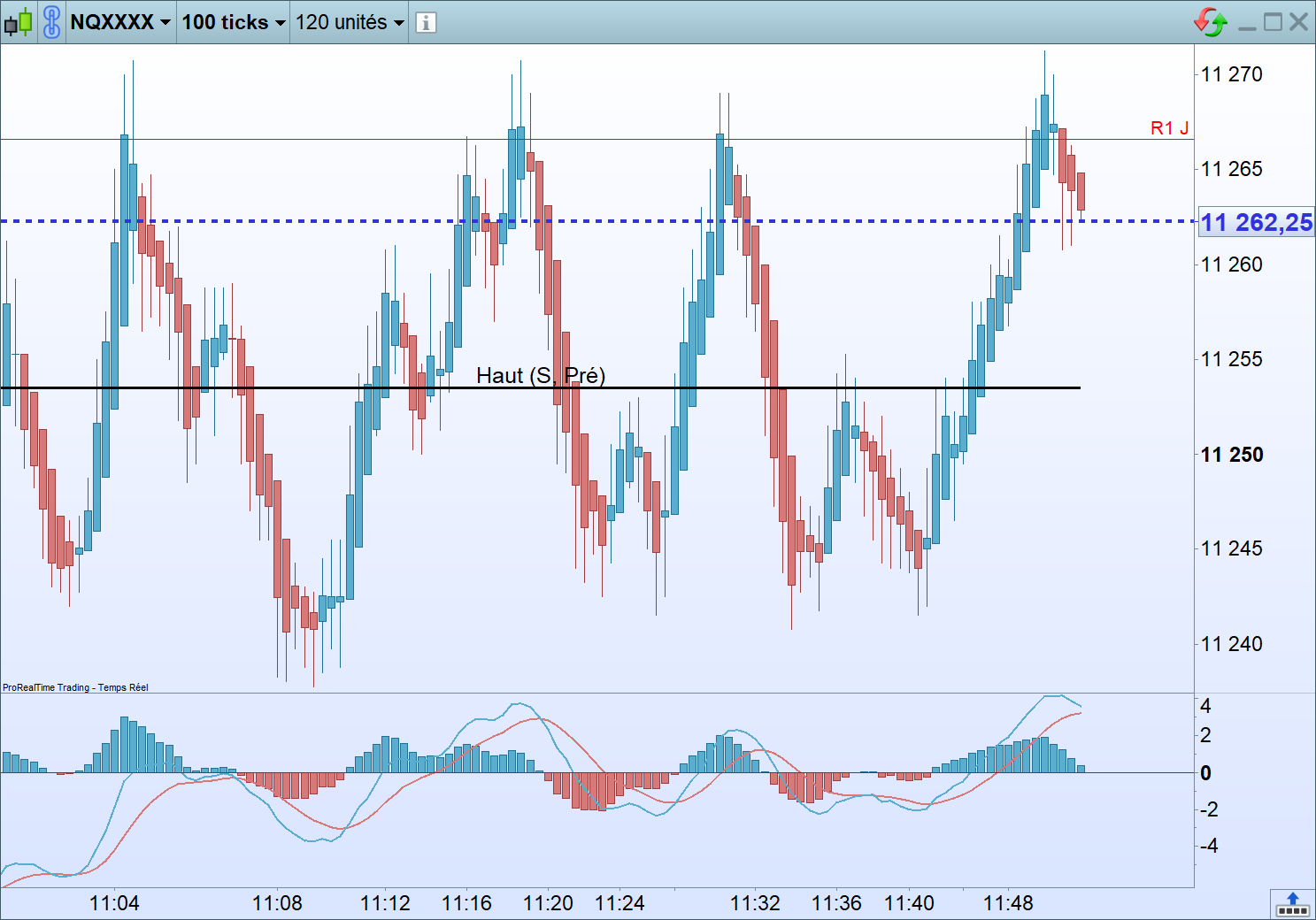Click the 11:04 time axis label
Image resolution: width=1316 pixels, height=920 pixels.
[x=114, y=903]
